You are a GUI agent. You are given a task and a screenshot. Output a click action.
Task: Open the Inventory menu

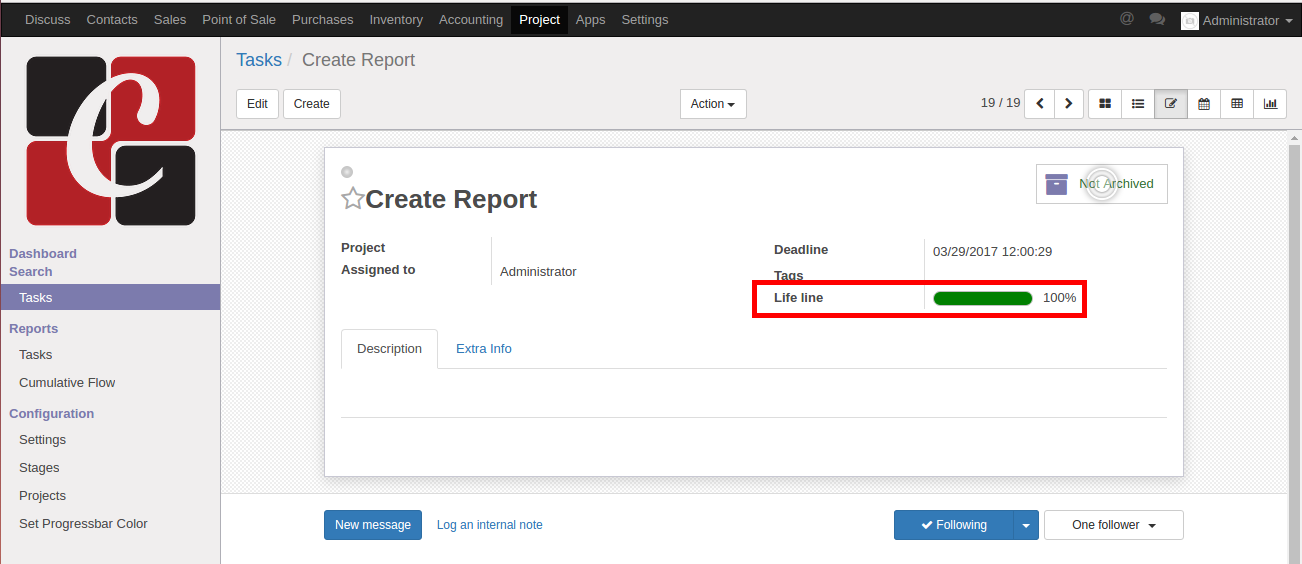click(x=396, y=20)
